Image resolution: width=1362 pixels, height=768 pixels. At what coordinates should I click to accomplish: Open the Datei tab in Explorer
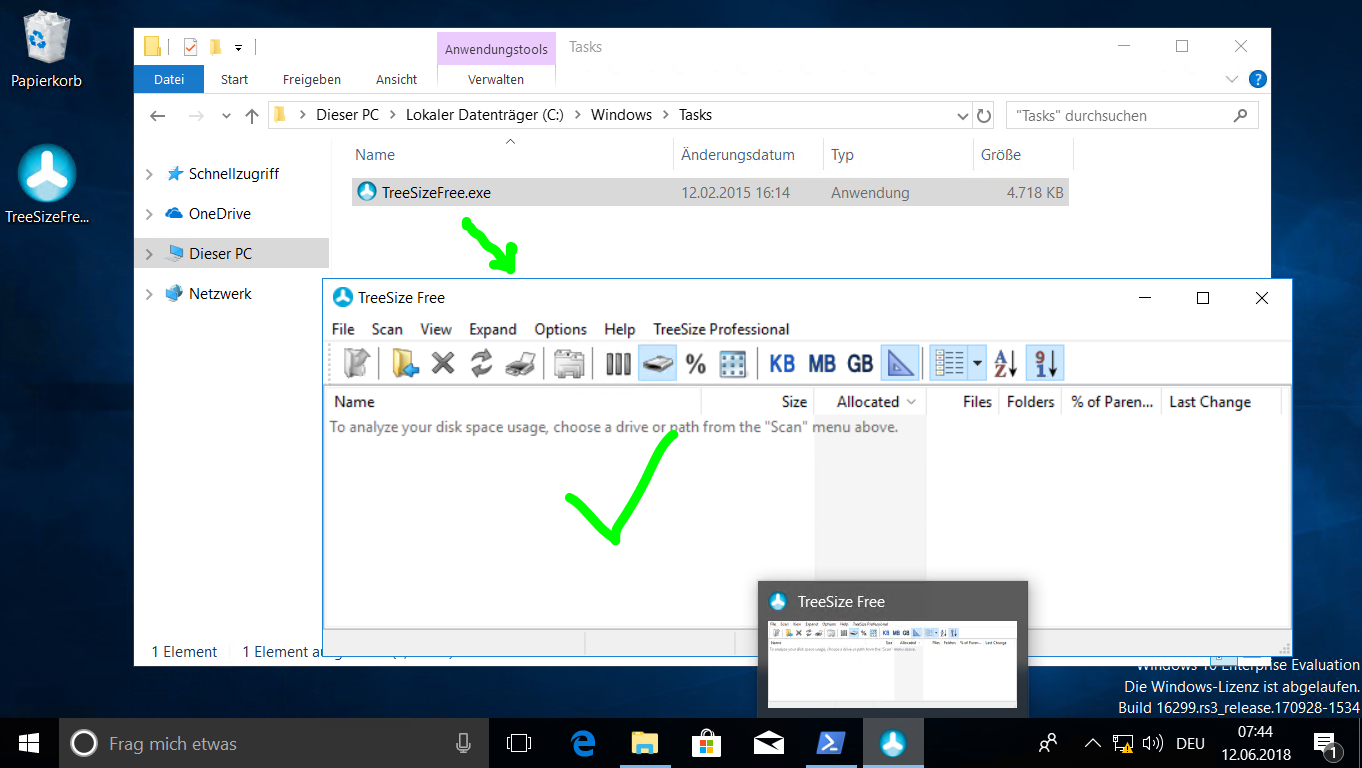[169, 79]
